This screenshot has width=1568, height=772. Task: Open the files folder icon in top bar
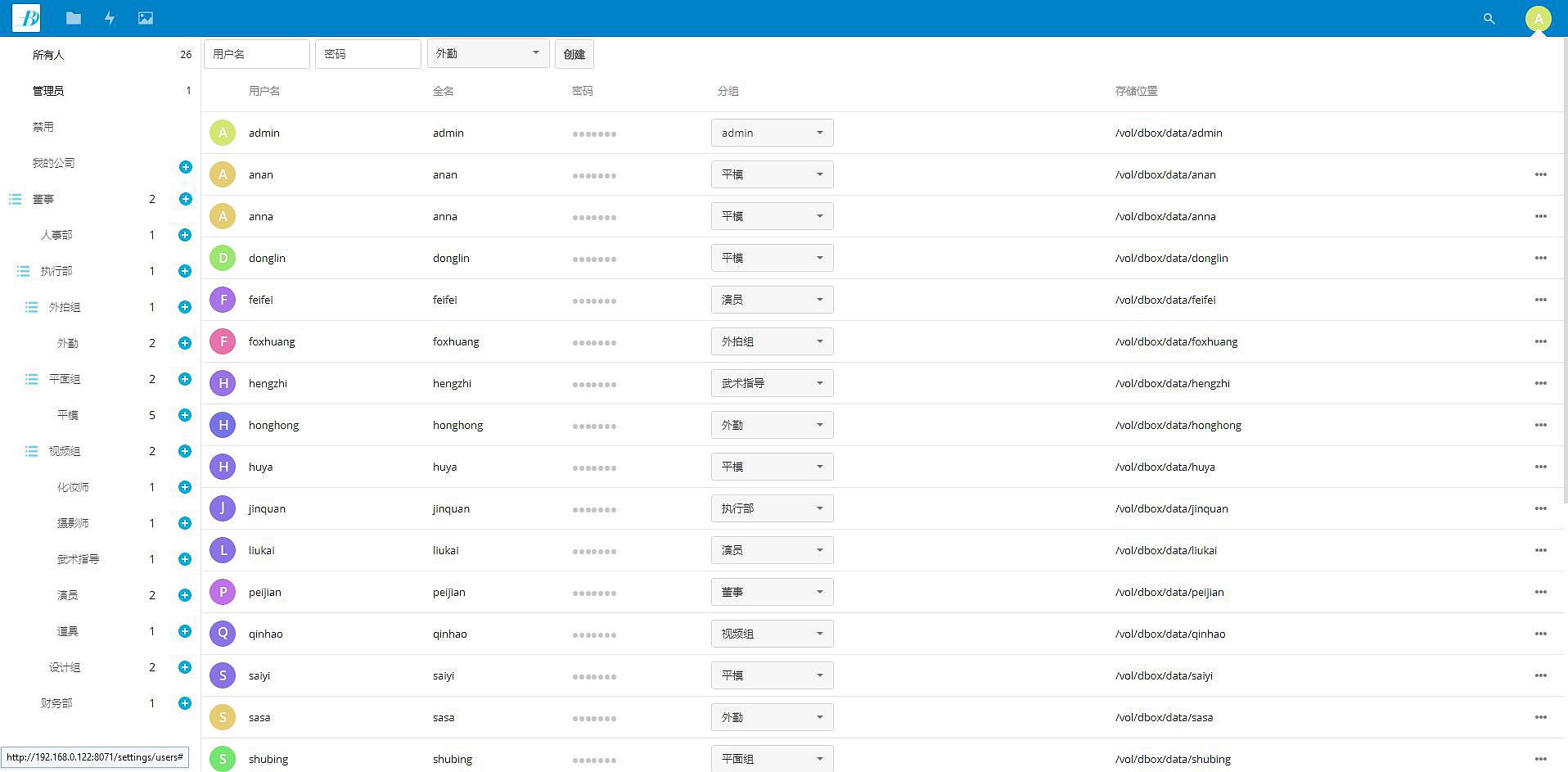point(74,18)
